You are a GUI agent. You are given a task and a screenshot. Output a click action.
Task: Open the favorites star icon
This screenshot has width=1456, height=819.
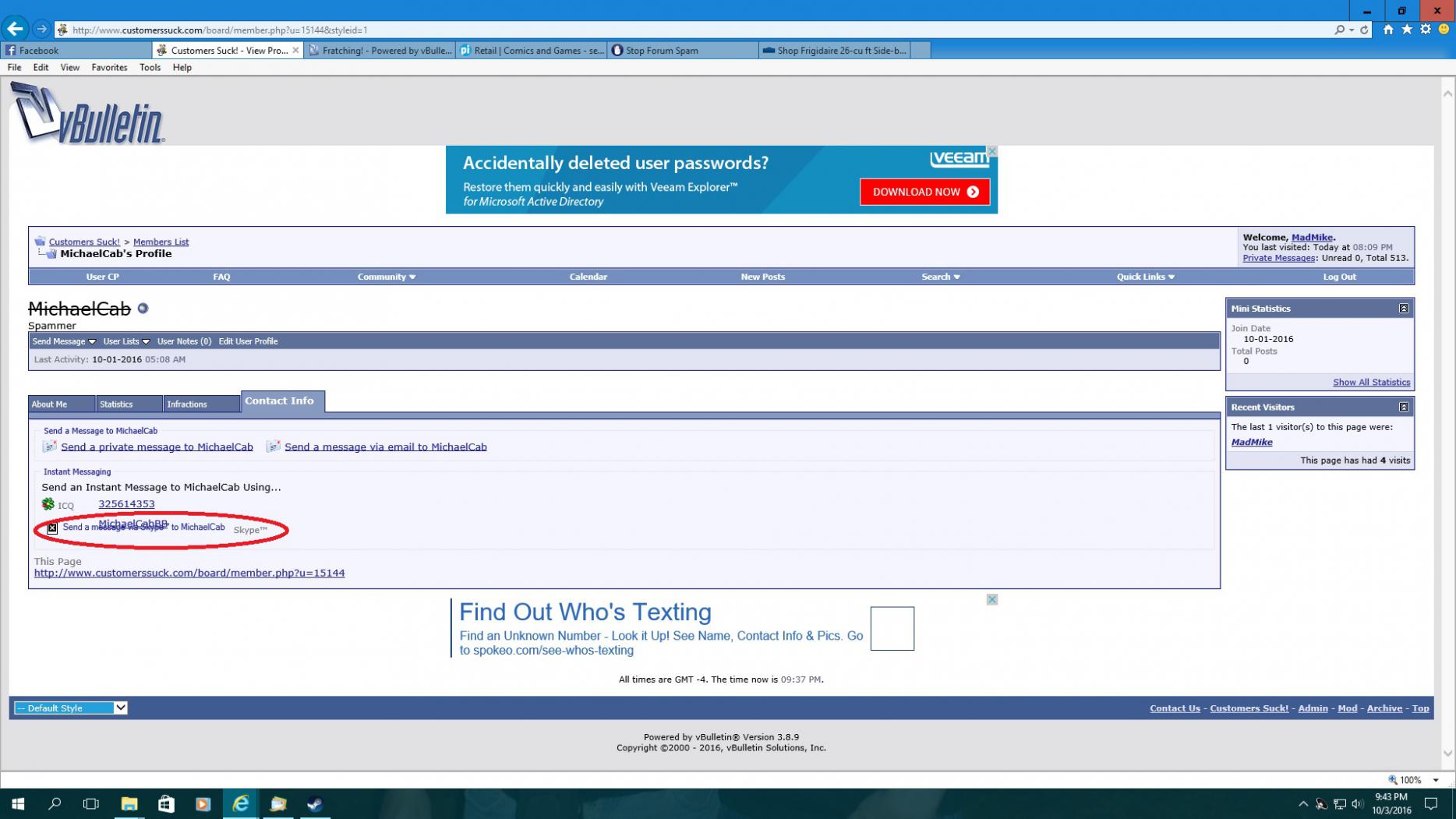[x=1406, y=30]
